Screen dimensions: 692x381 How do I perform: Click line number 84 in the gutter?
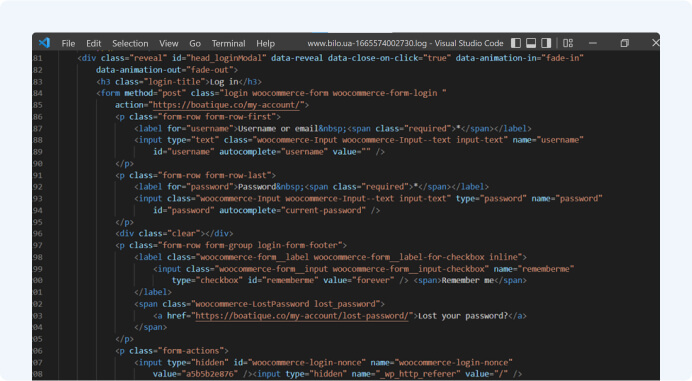[x=38, y=93]
